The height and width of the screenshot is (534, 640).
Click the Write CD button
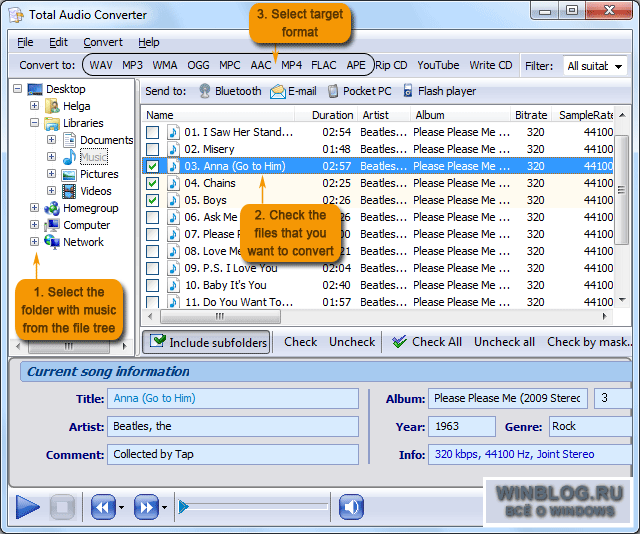click(491, 65)
